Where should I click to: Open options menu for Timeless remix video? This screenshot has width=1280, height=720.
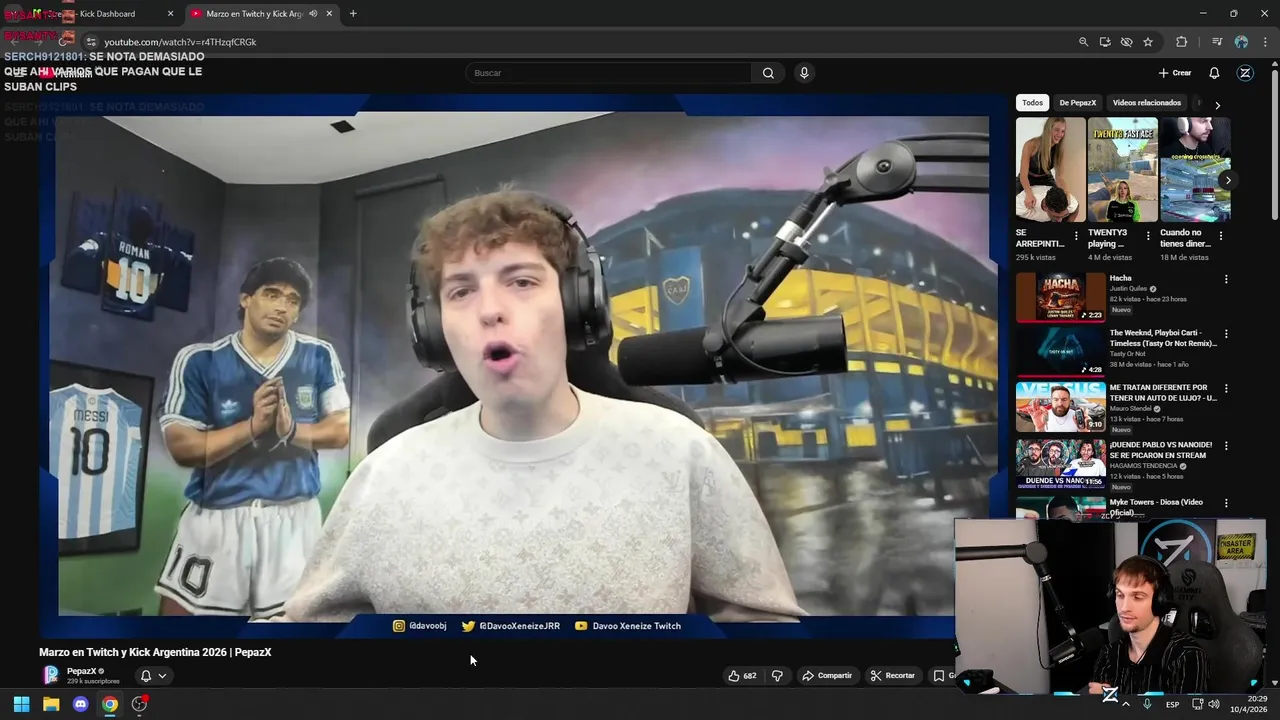coord(1226,334)
